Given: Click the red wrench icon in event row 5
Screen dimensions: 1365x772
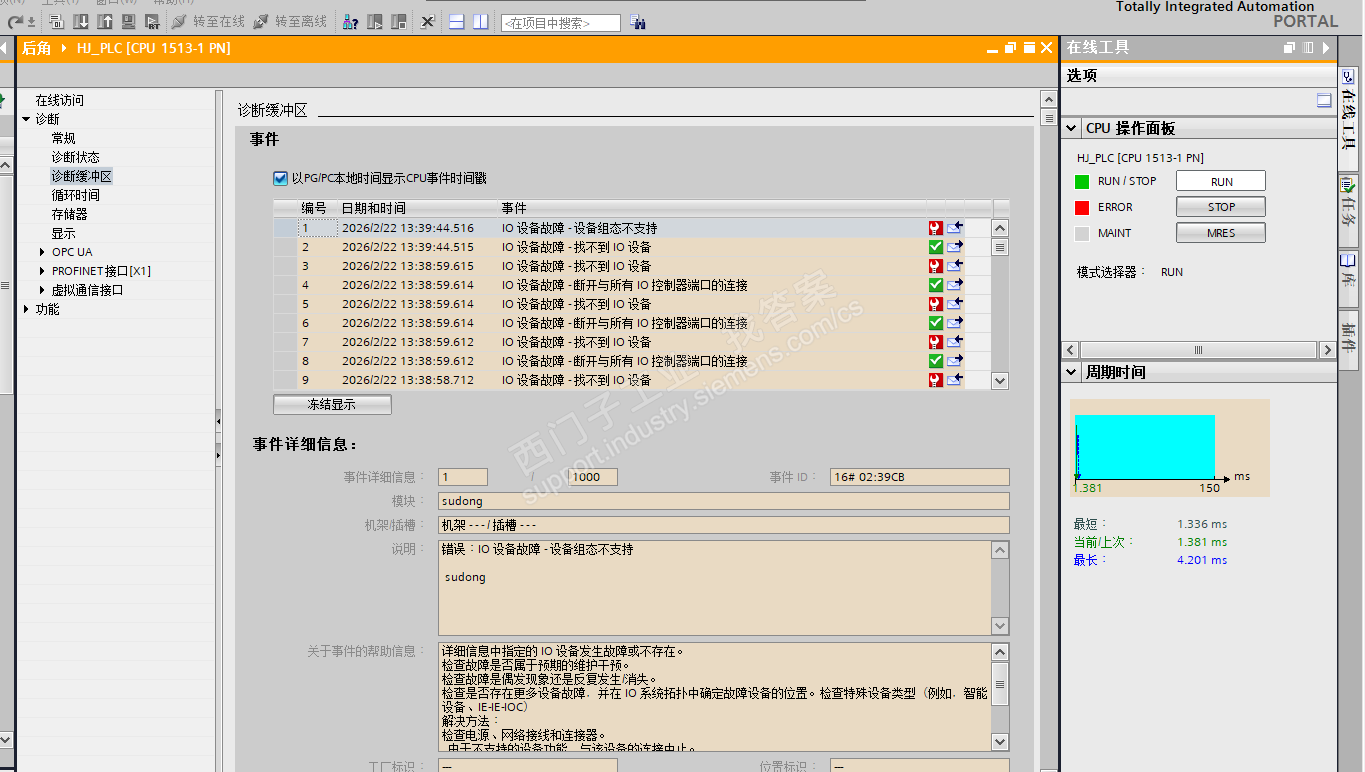Looking at the screenshot, I should tap(936, 304).
